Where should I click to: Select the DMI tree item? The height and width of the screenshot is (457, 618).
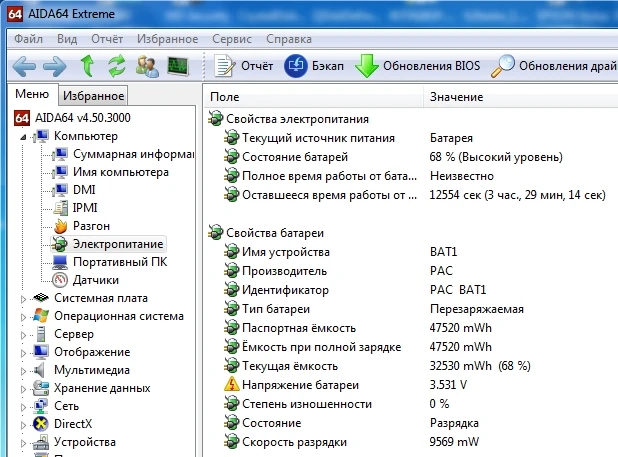(x=84, y=190)
